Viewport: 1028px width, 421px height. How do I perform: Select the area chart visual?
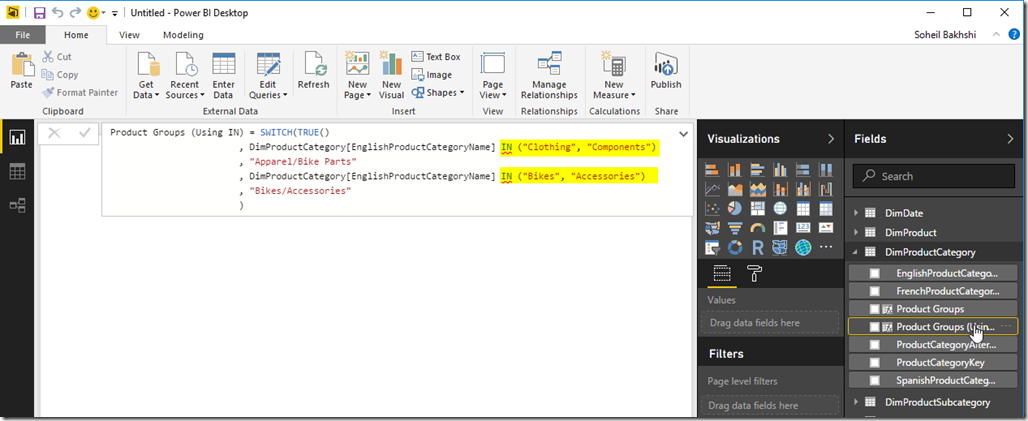pos(734,190)
